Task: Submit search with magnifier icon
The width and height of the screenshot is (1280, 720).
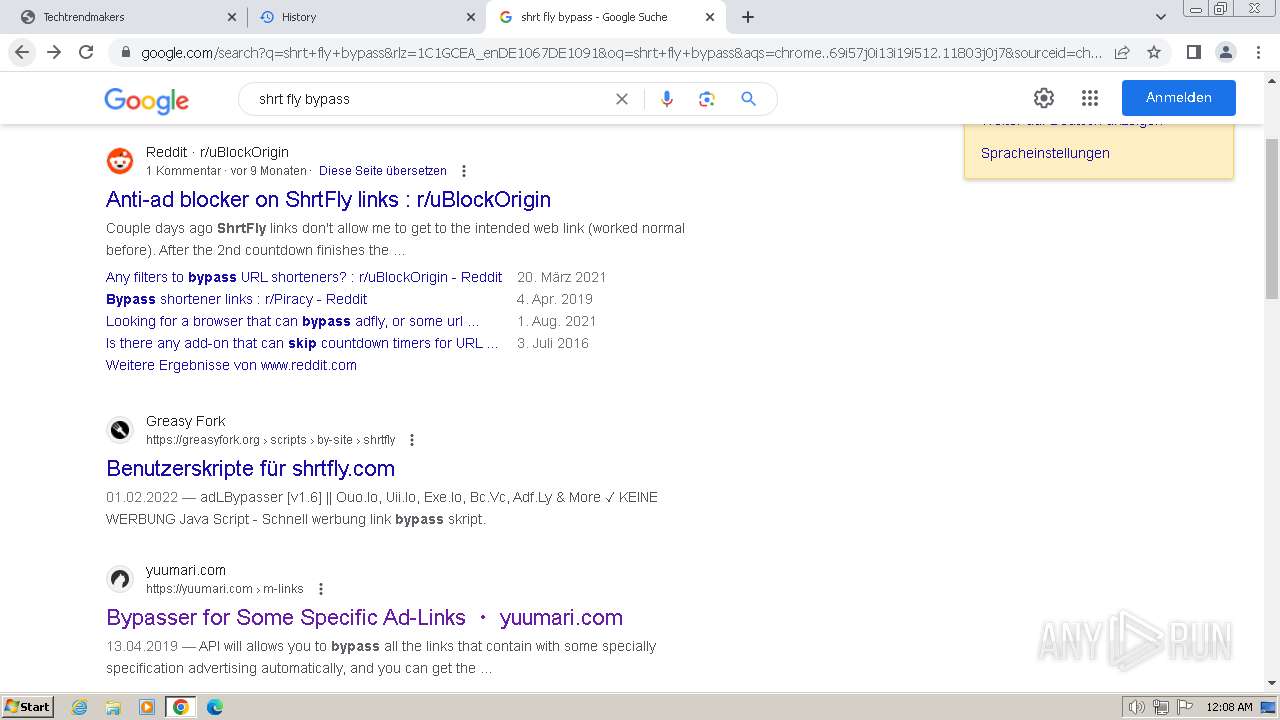Action: 748,99
